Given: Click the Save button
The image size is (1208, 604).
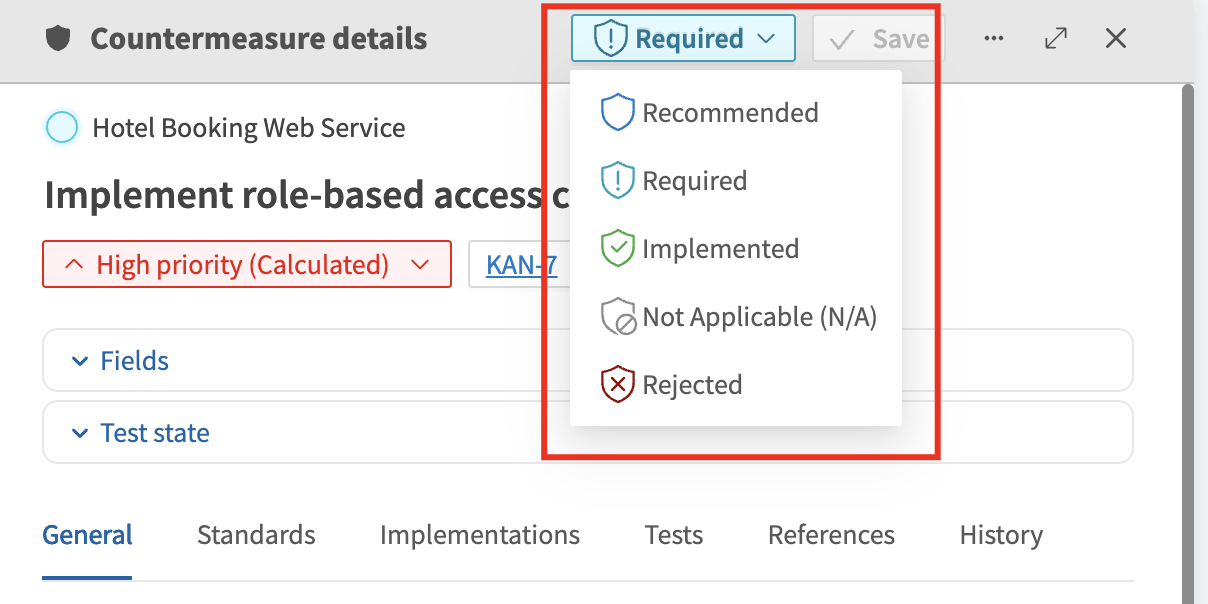Looking at the screenshot, I should tap(878, 38).
